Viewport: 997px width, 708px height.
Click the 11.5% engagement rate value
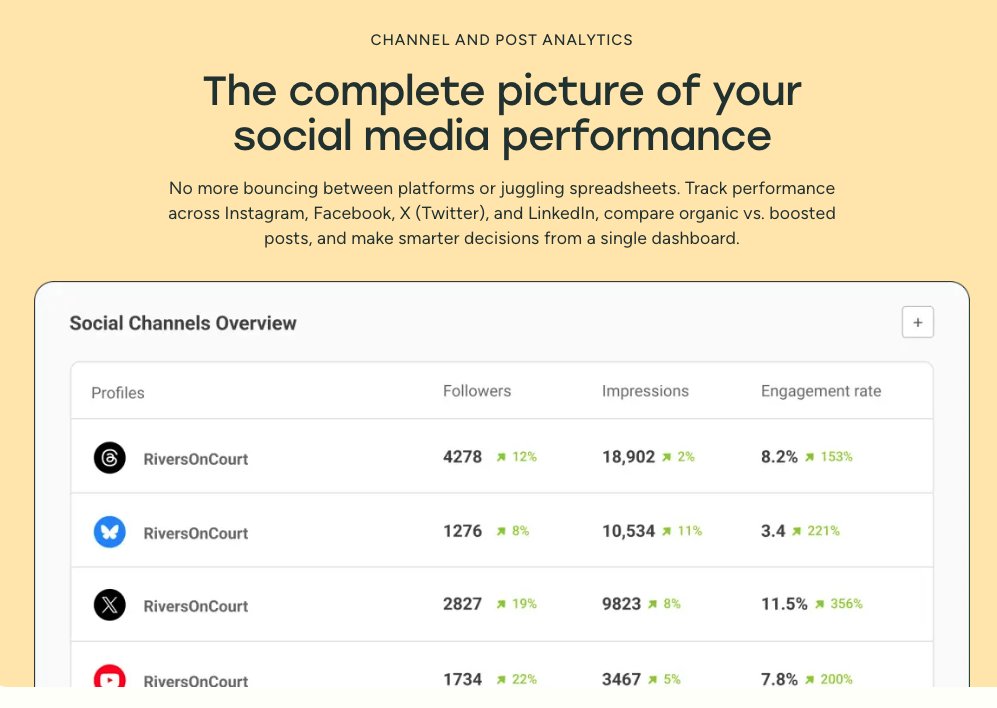(x=784, y=604)
